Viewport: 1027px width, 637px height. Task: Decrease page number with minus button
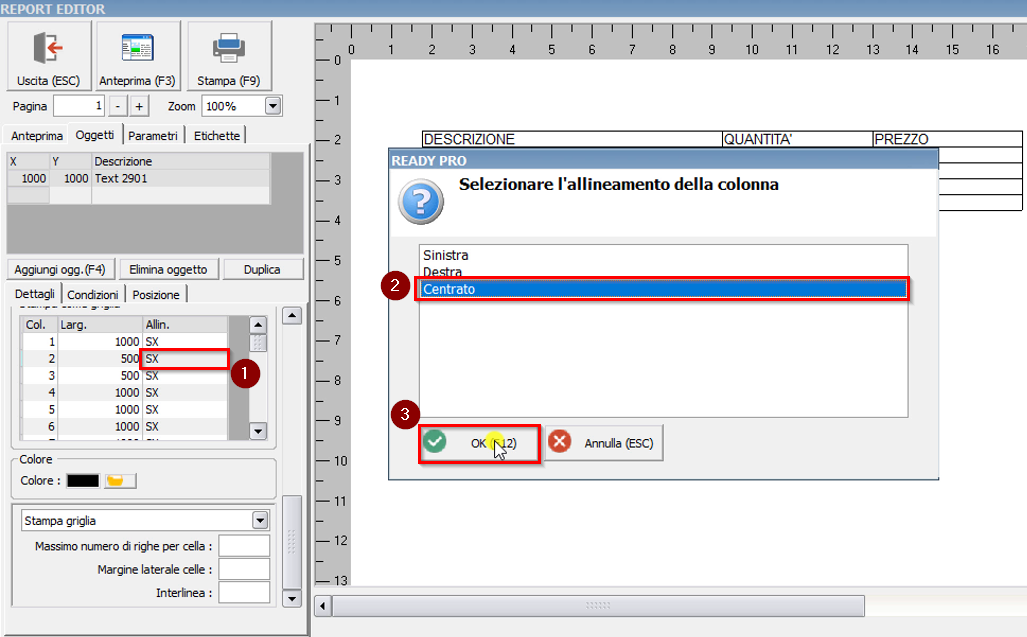pyautogui.click(x=117, y=106)
